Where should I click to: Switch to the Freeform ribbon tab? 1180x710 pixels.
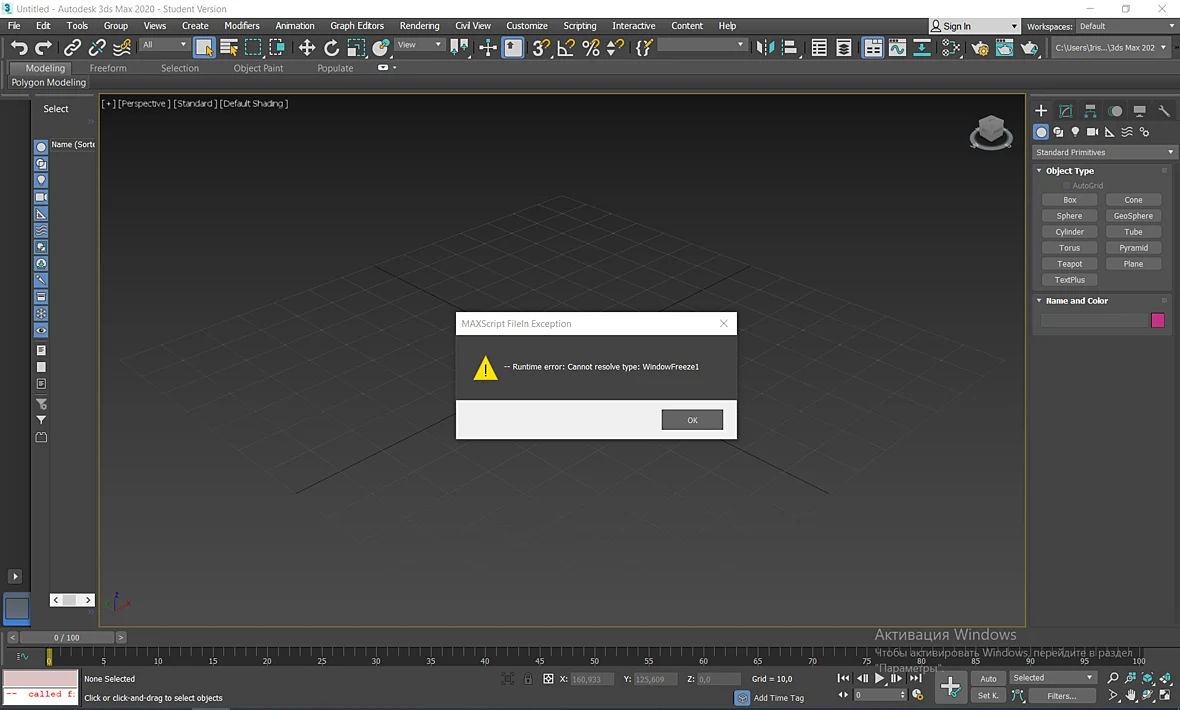click(108, 68)
